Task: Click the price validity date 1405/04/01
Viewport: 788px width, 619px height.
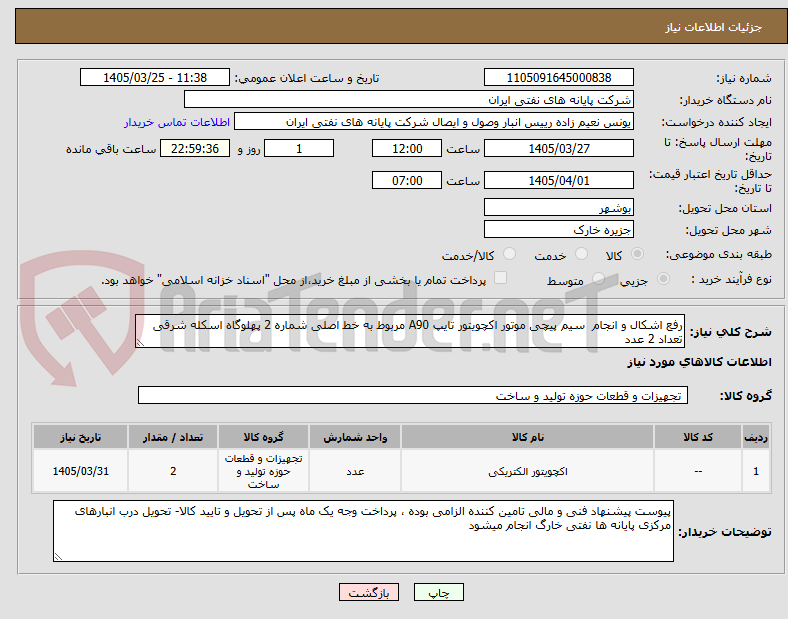Action: [x=559, y=180]
